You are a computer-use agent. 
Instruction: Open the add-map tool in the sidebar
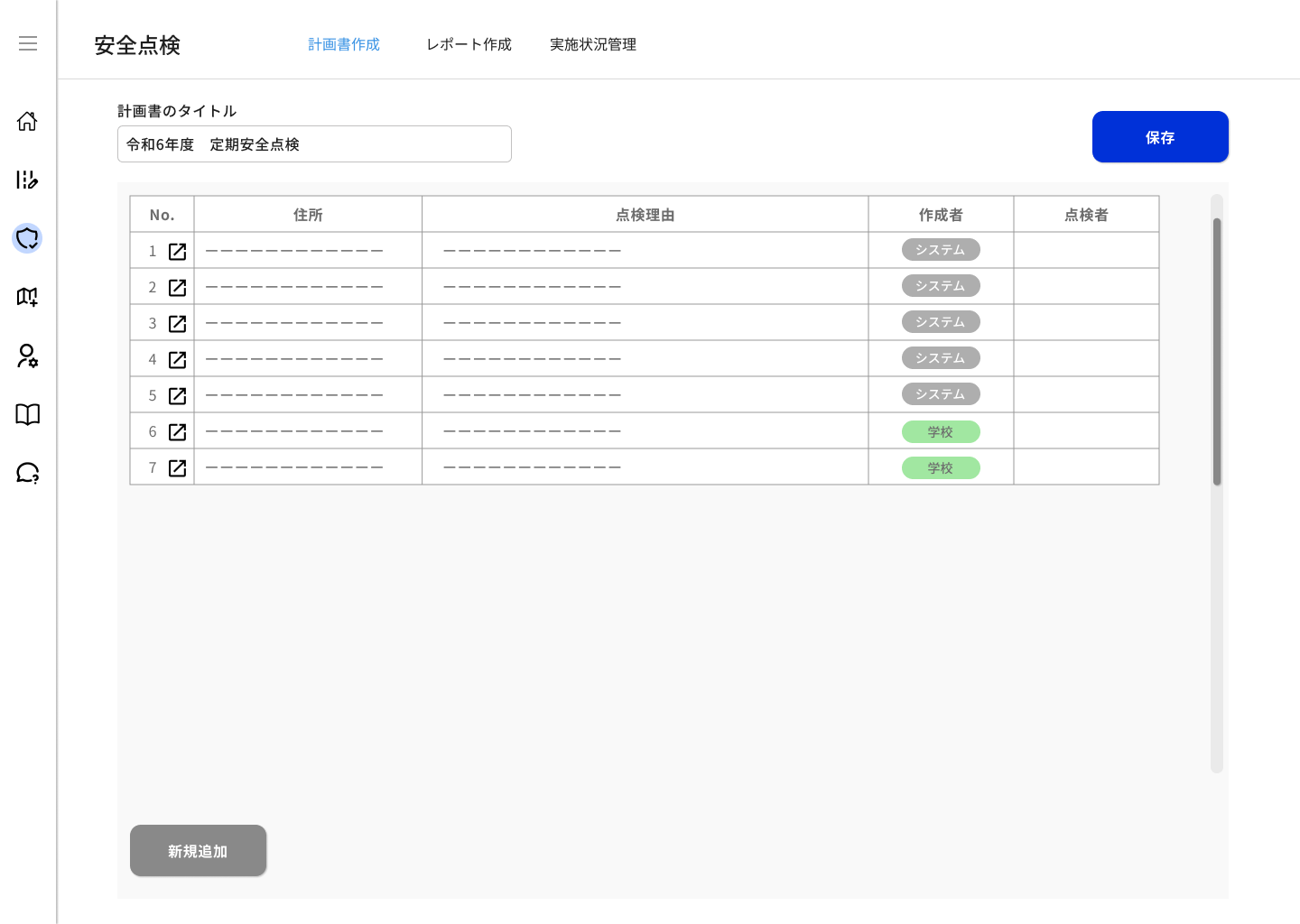point(27,298)
